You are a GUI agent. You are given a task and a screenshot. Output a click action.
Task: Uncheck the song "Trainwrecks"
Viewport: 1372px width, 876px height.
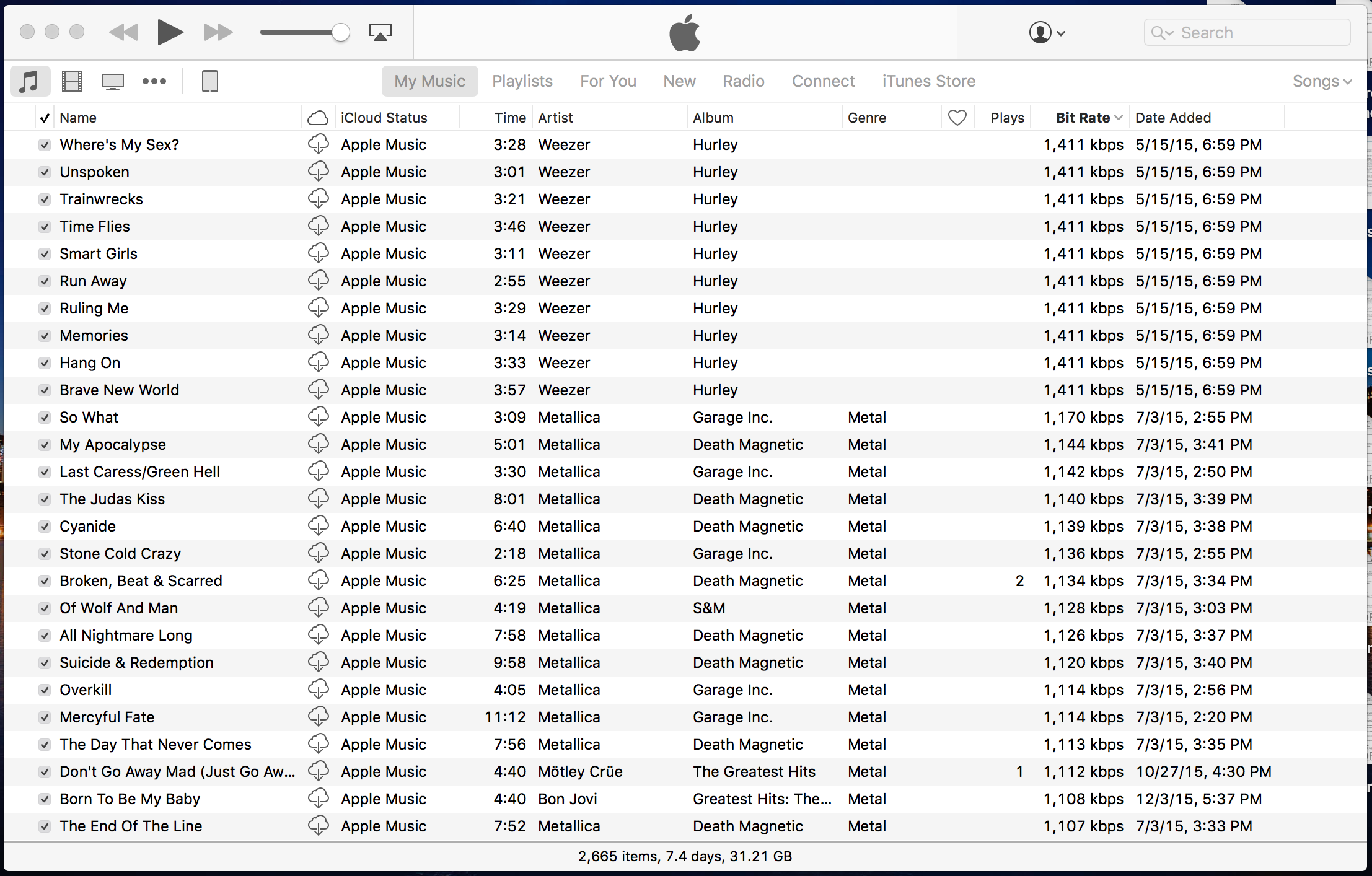coord(45,199)
